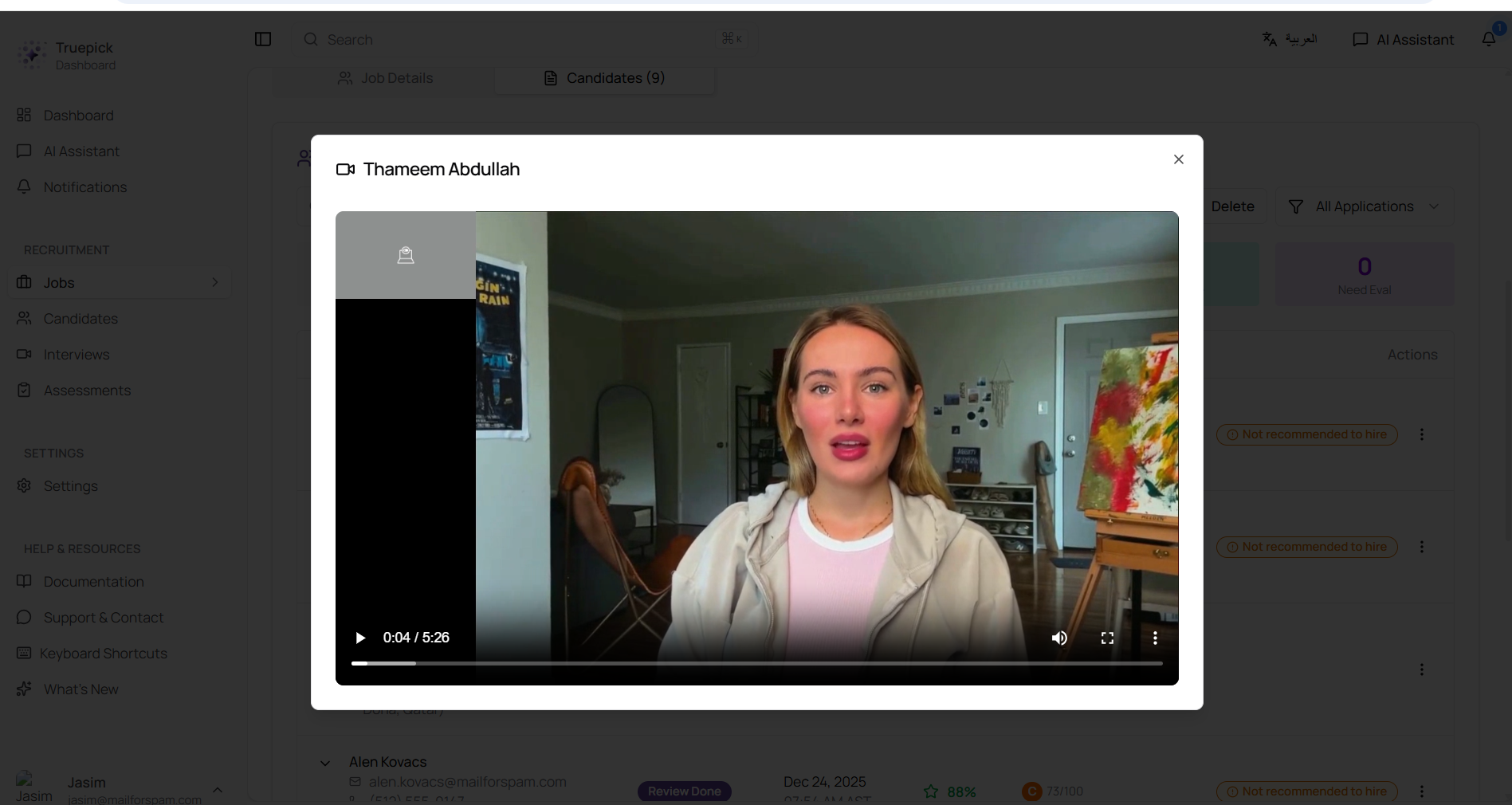This screenshot has height=805, width=1512.
Task: Mute the video volume
Action: coord(1059,638)
